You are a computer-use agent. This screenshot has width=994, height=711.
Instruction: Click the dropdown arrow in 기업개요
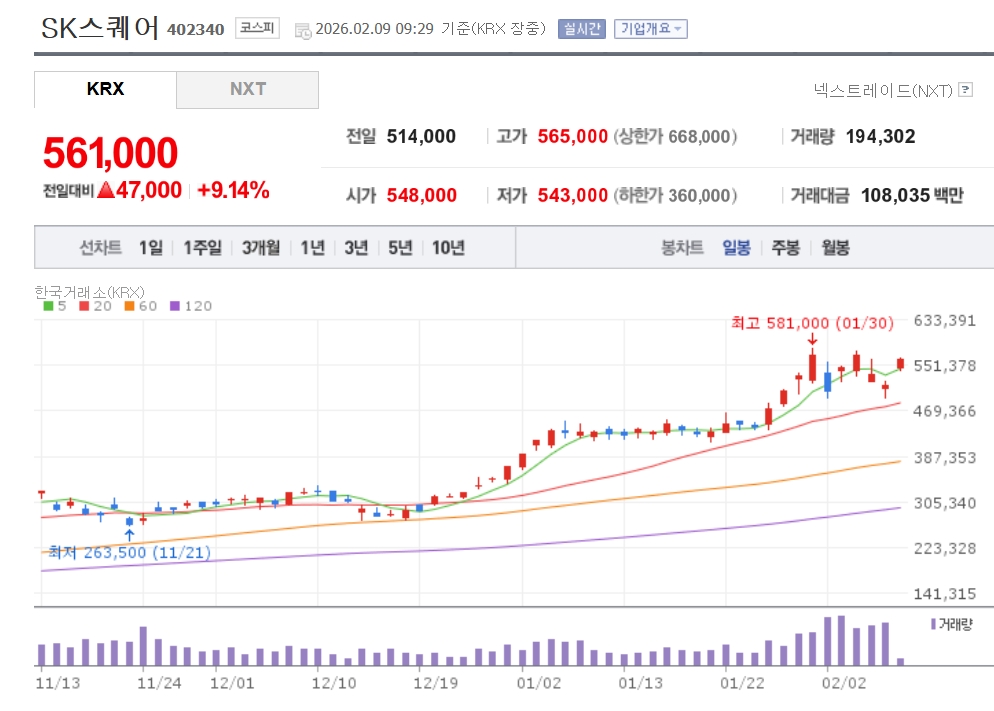[679, 29]
